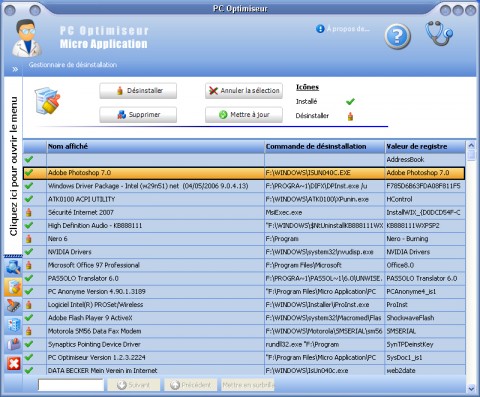The height and width of the screenshot is (397, 480).
Task: Click the Mettre à jour button
Action: click(244, 115)
